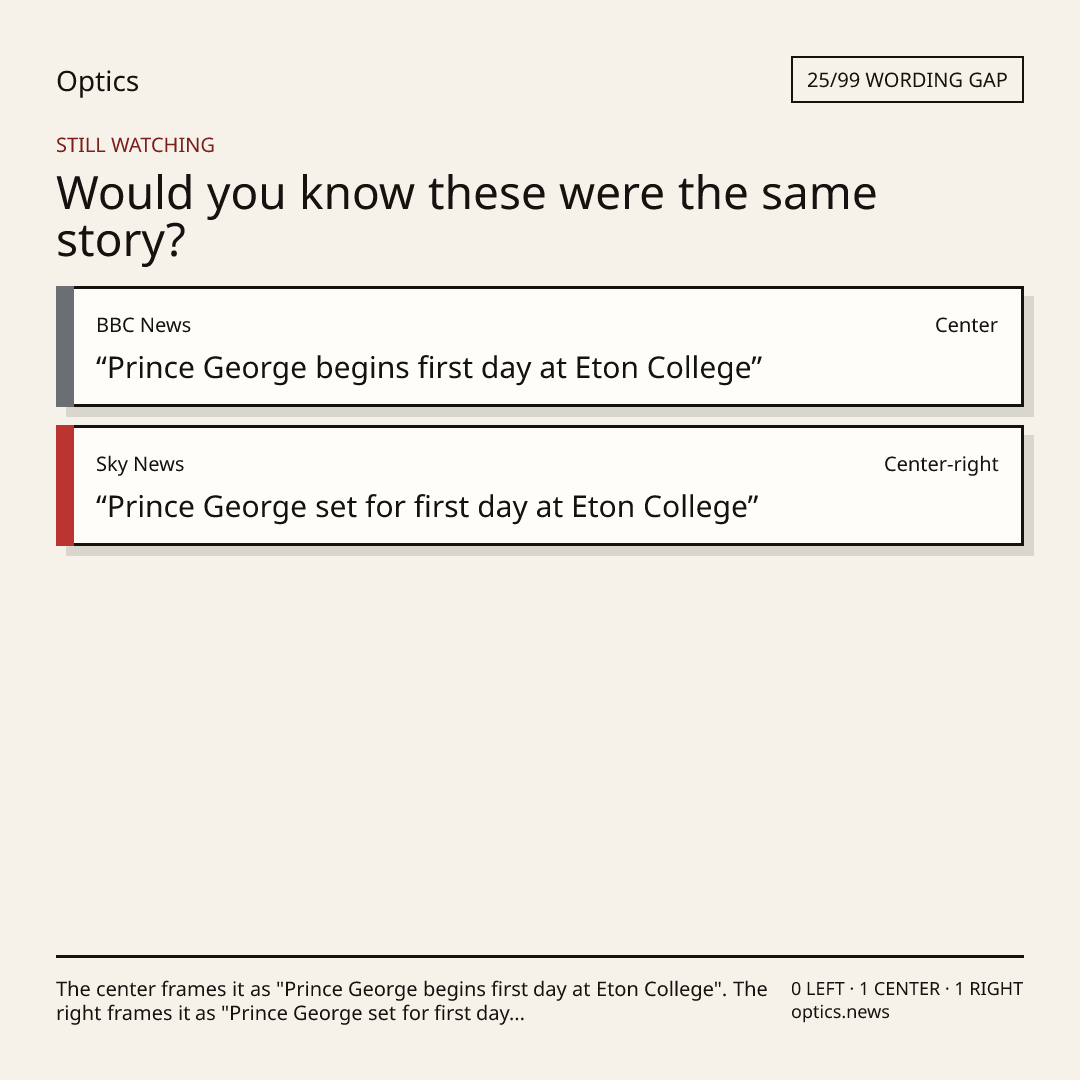Click the word story? in headline

pos(121,241)
